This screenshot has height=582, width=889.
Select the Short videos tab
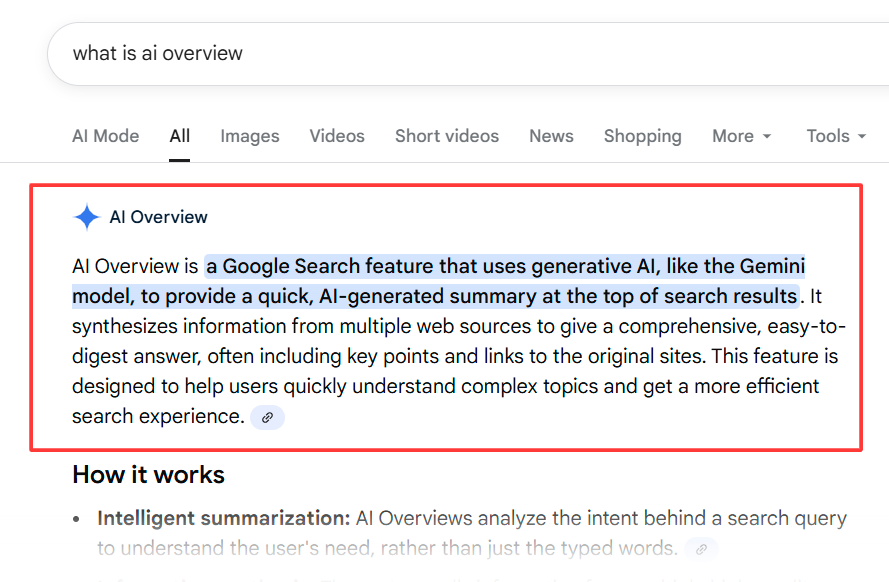tap(446, 136)
